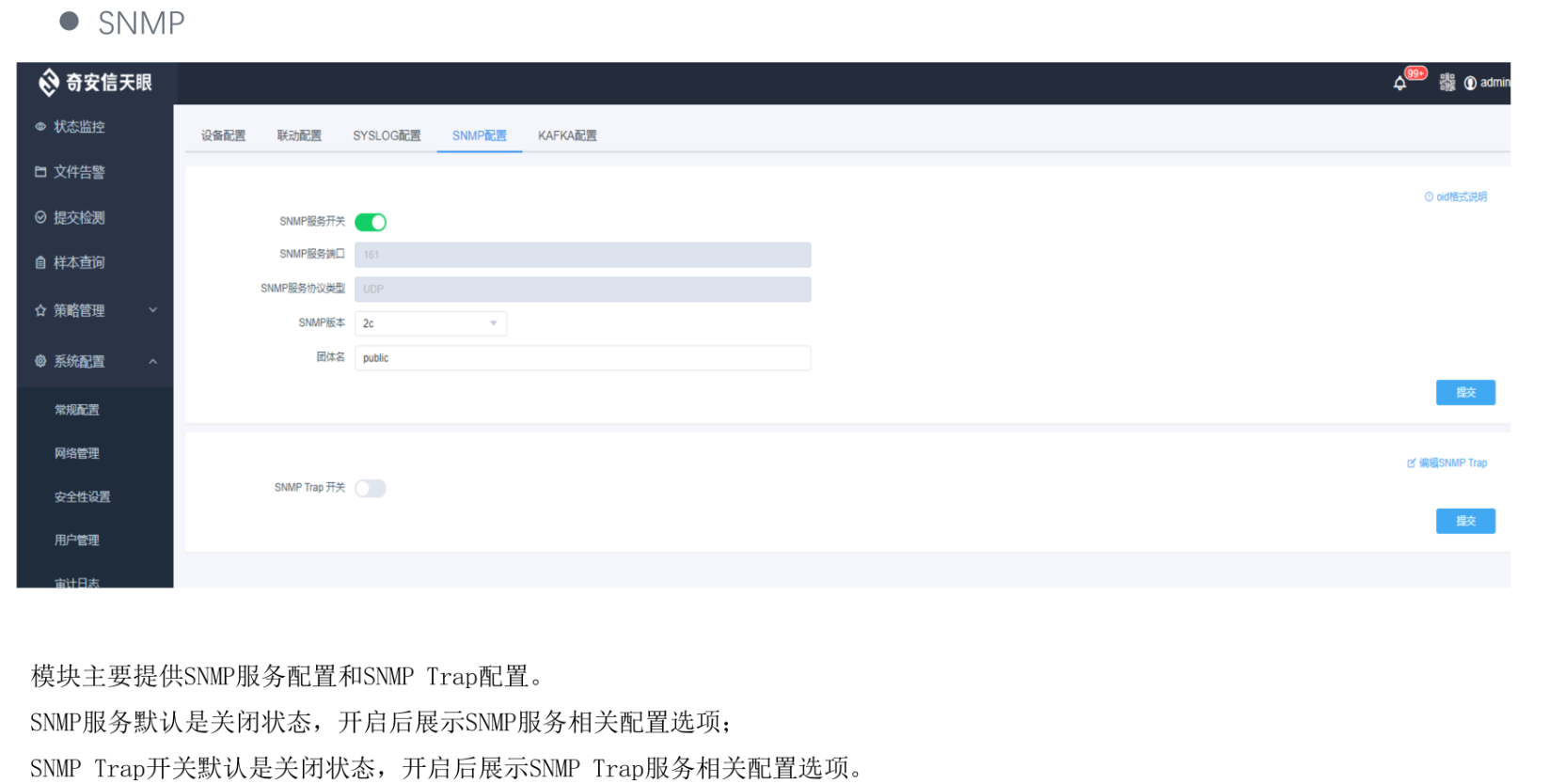The width and height of the screenshot is (1549, 784).
Task: Open the QR code grid icon
Action: [1446, 83]
